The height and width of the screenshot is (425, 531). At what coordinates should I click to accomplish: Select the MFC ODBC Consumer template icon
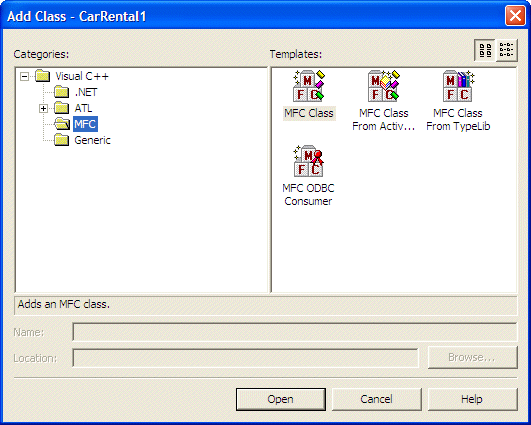pyautogui.click(x=309, y=161)
